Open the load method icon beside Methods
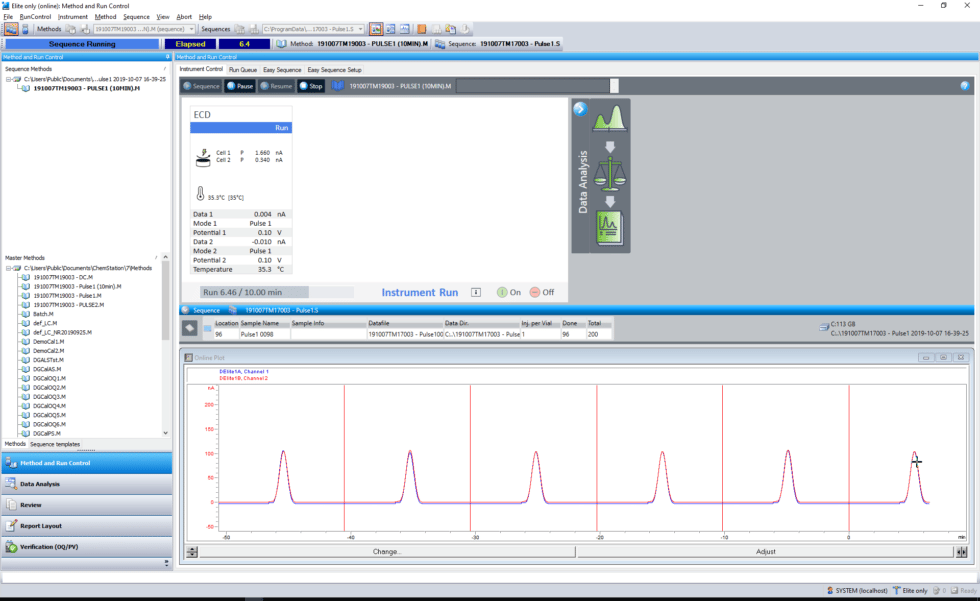 coord(71,29)
